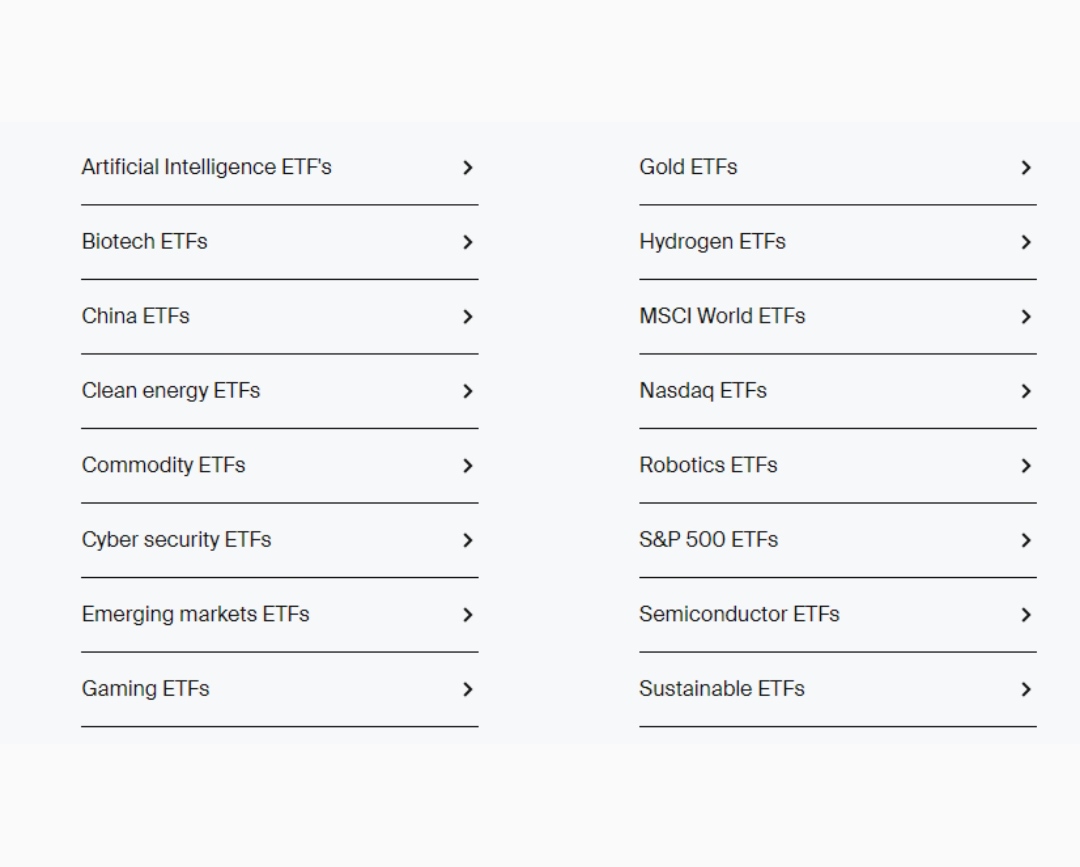Image resolution: width=1080 pixels, height=867 pixels.
Task: Click the chevron for Cyber security ETFs
Action: pos(468,540)
